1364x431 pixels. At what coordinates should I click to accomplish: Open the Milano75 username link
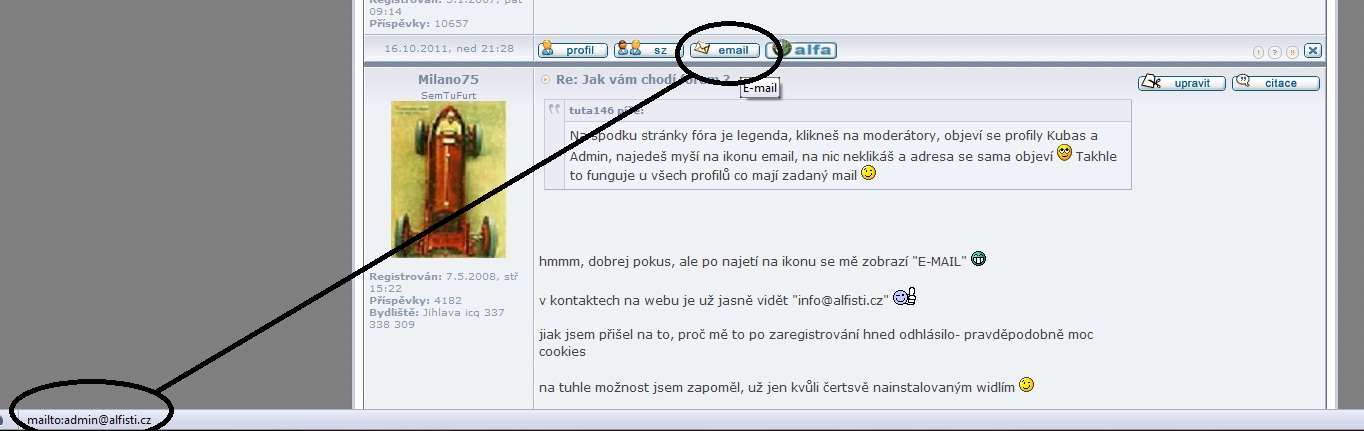448,80
